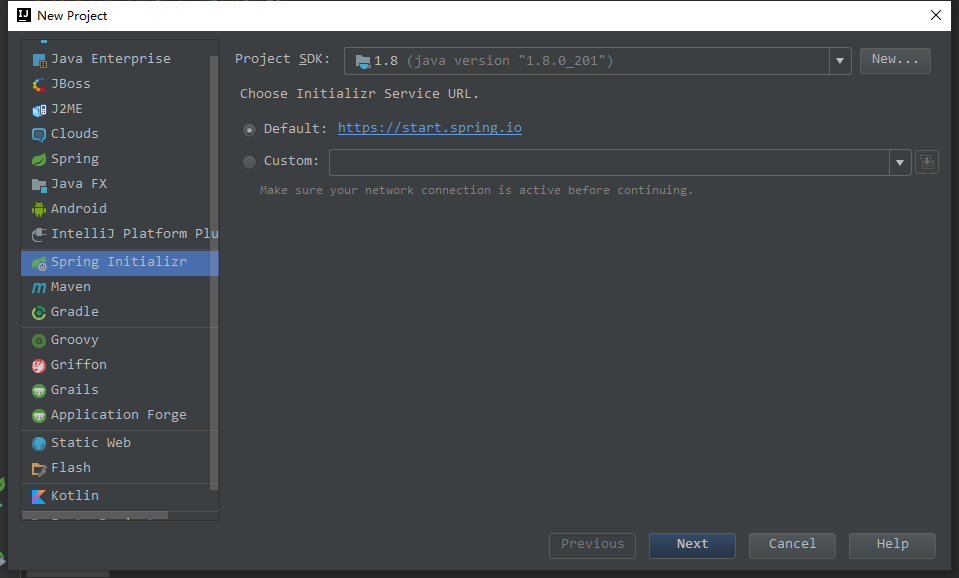Click the Maven project icon
The image size is (959, 578).
(39, 287)
